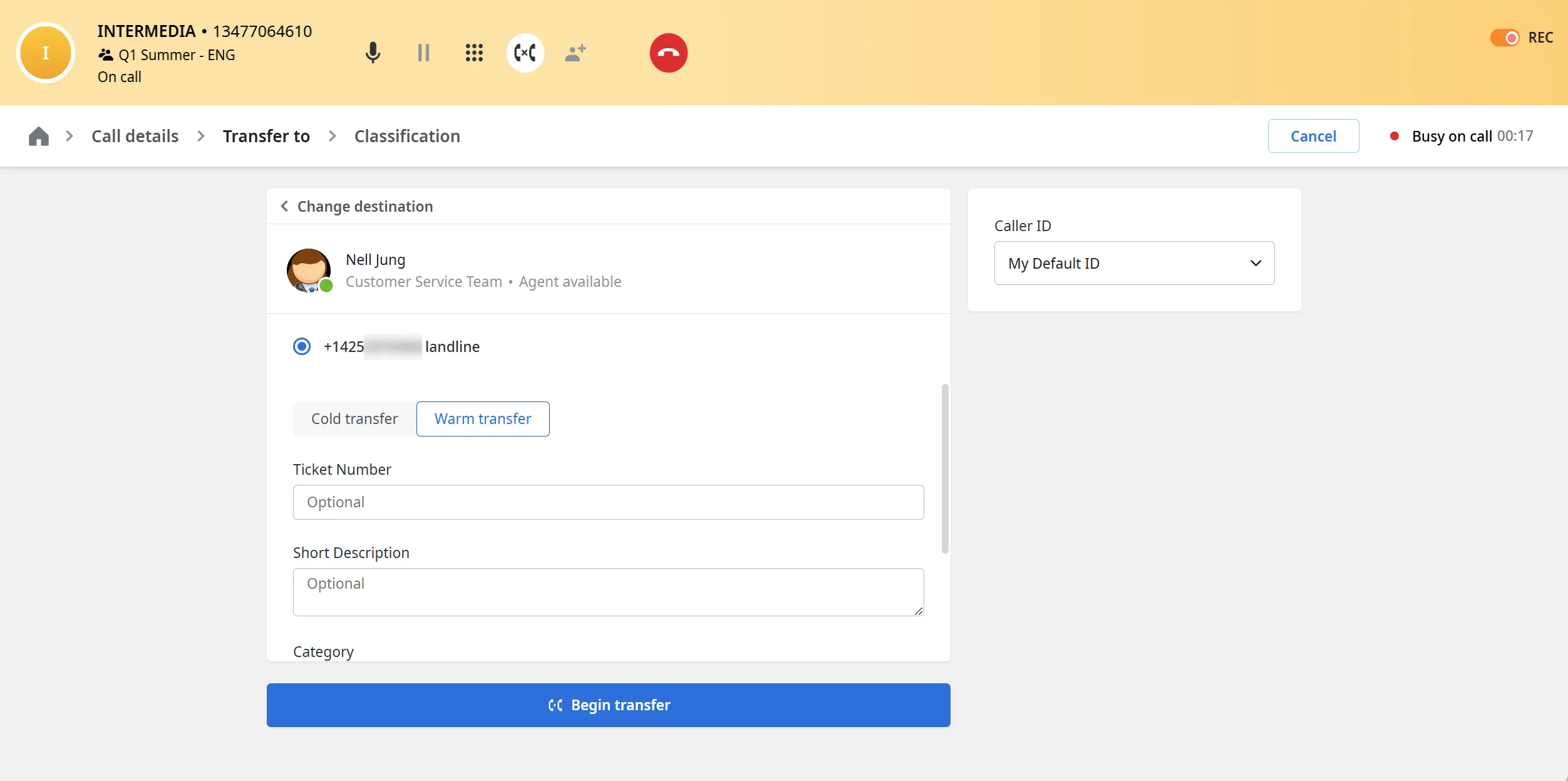Click the form's vertical scrollbar
Viewport: 1568px width, 781px height.
click(945, 468)
